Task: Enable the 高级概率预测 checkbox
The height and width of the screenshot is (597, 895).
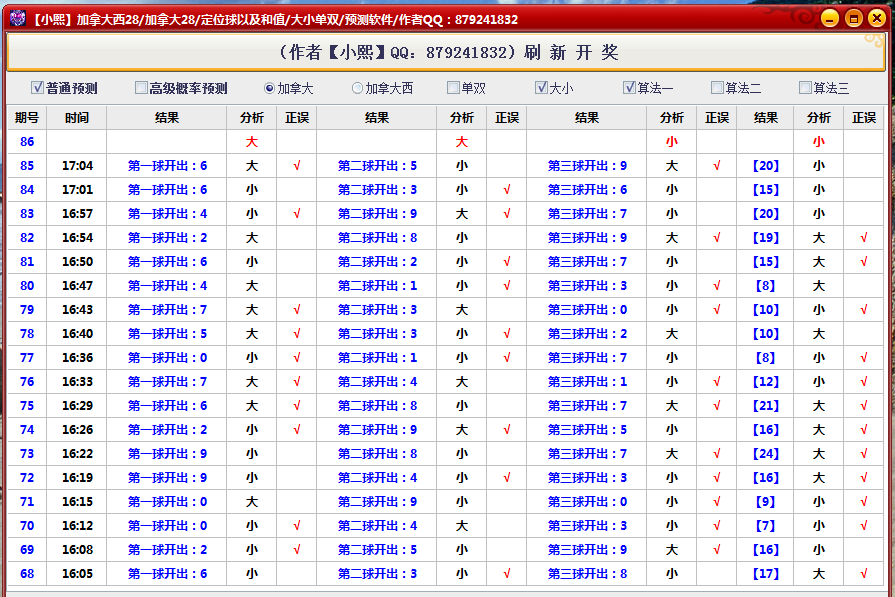Action: (141, 88)
